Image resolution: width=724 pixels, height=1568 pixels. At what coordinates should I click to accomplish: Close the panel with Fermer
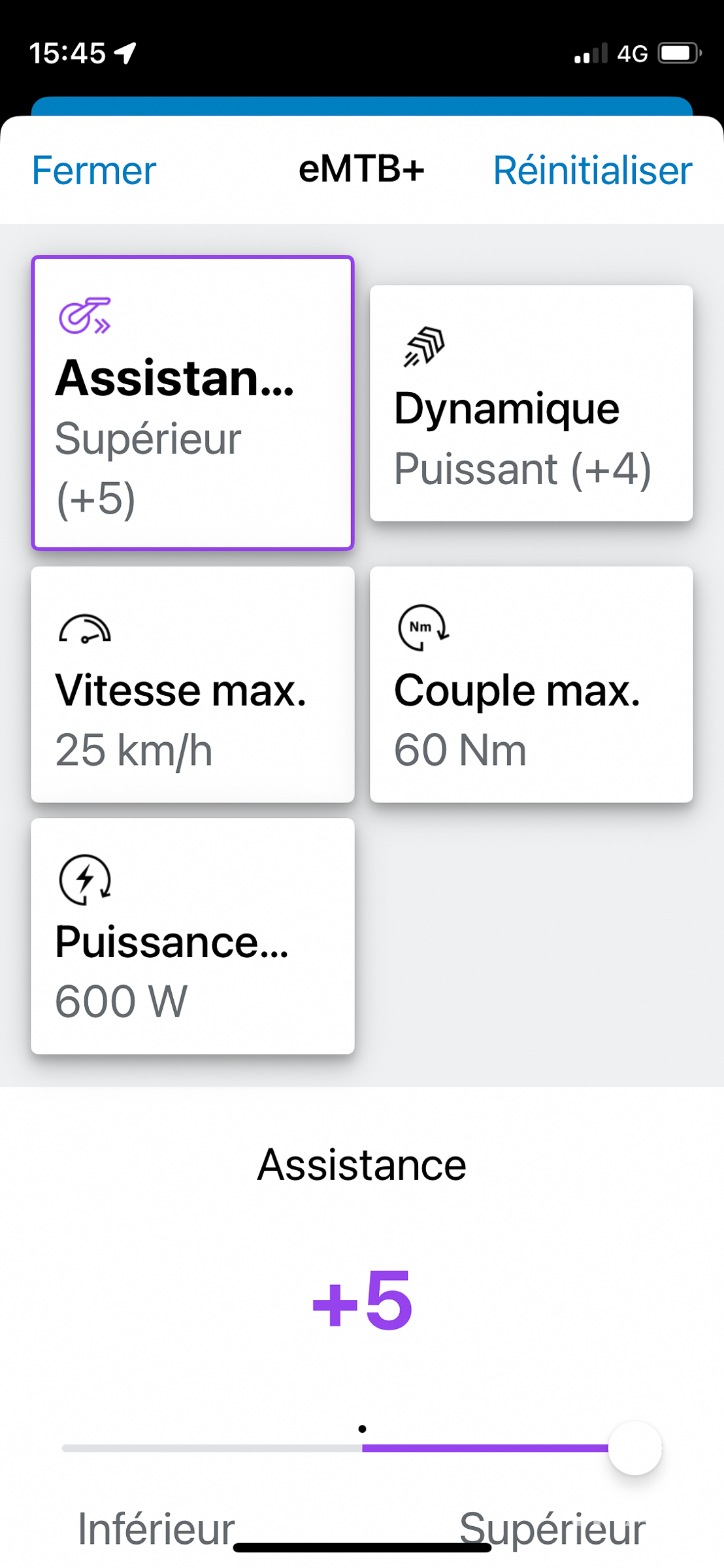(94, 171)
